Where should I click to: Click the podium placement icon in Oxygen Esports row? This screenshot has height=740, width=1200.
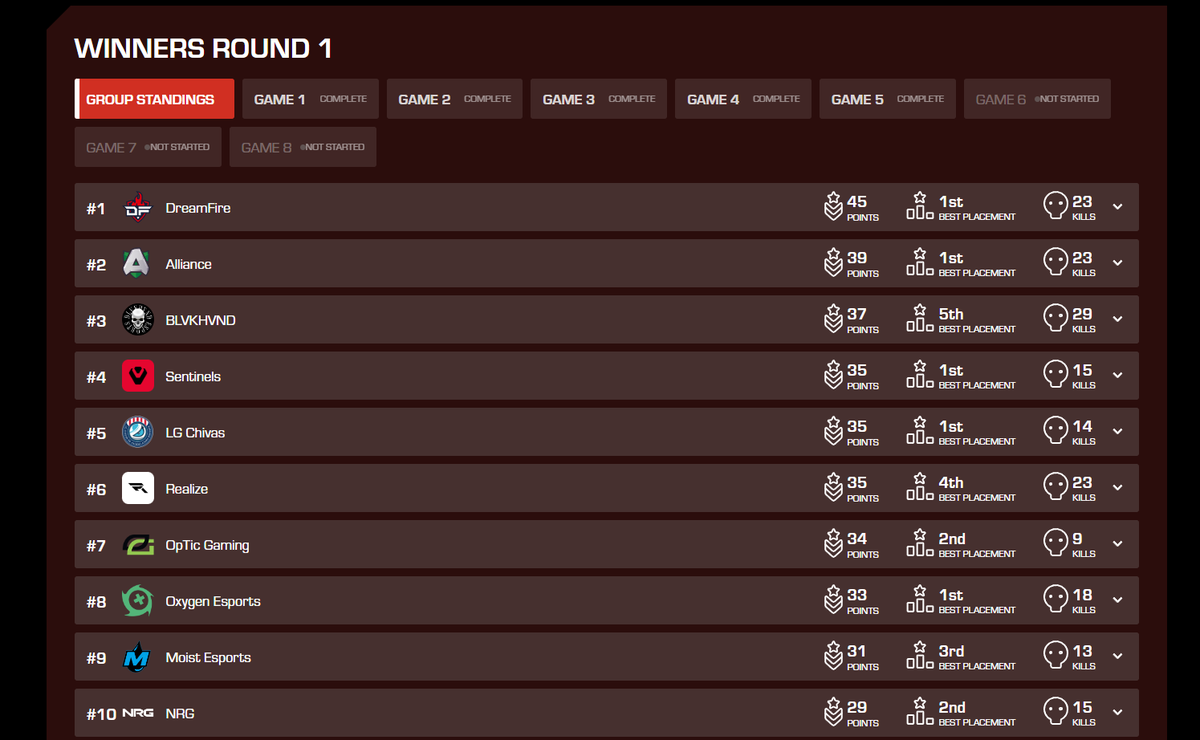point(920,600)
